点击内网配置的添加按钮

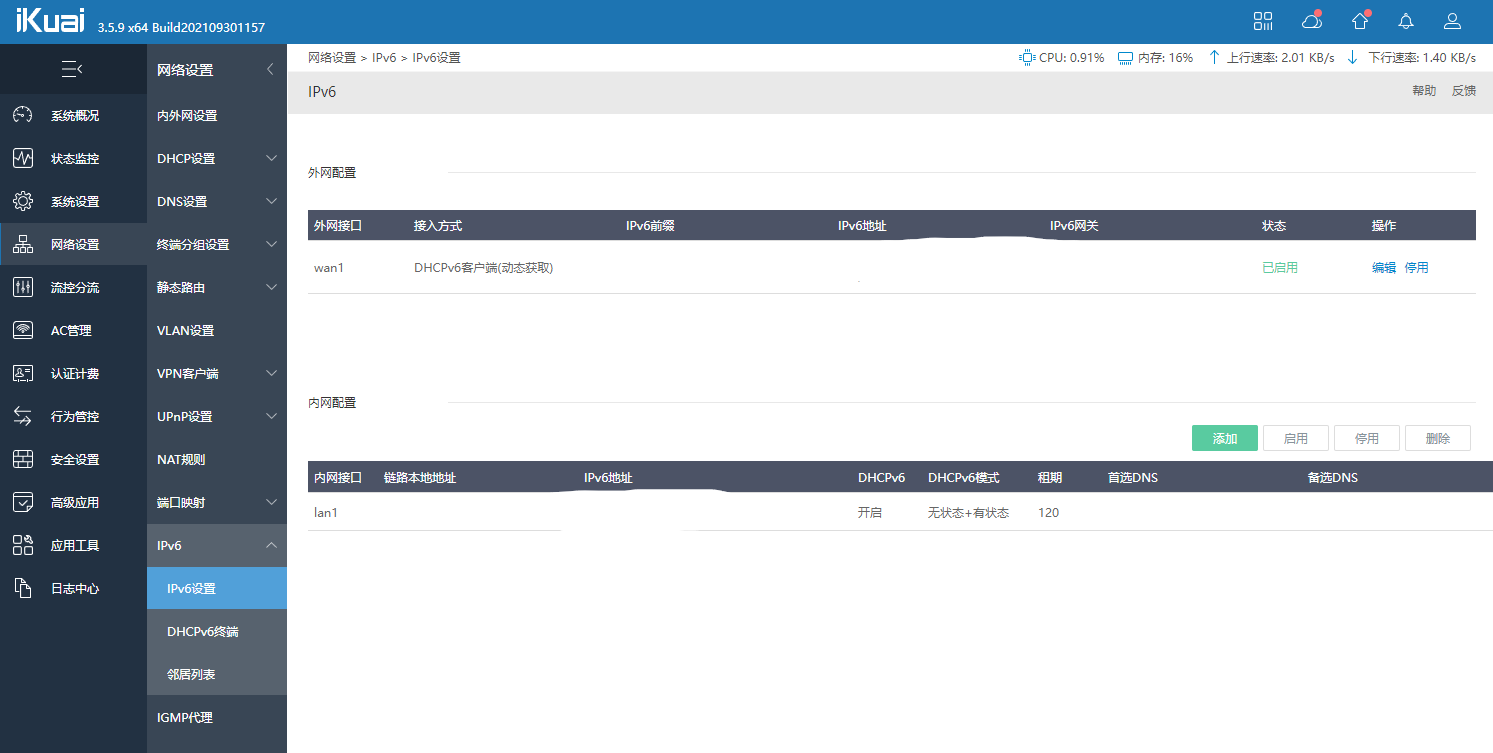coord(1224,437)
